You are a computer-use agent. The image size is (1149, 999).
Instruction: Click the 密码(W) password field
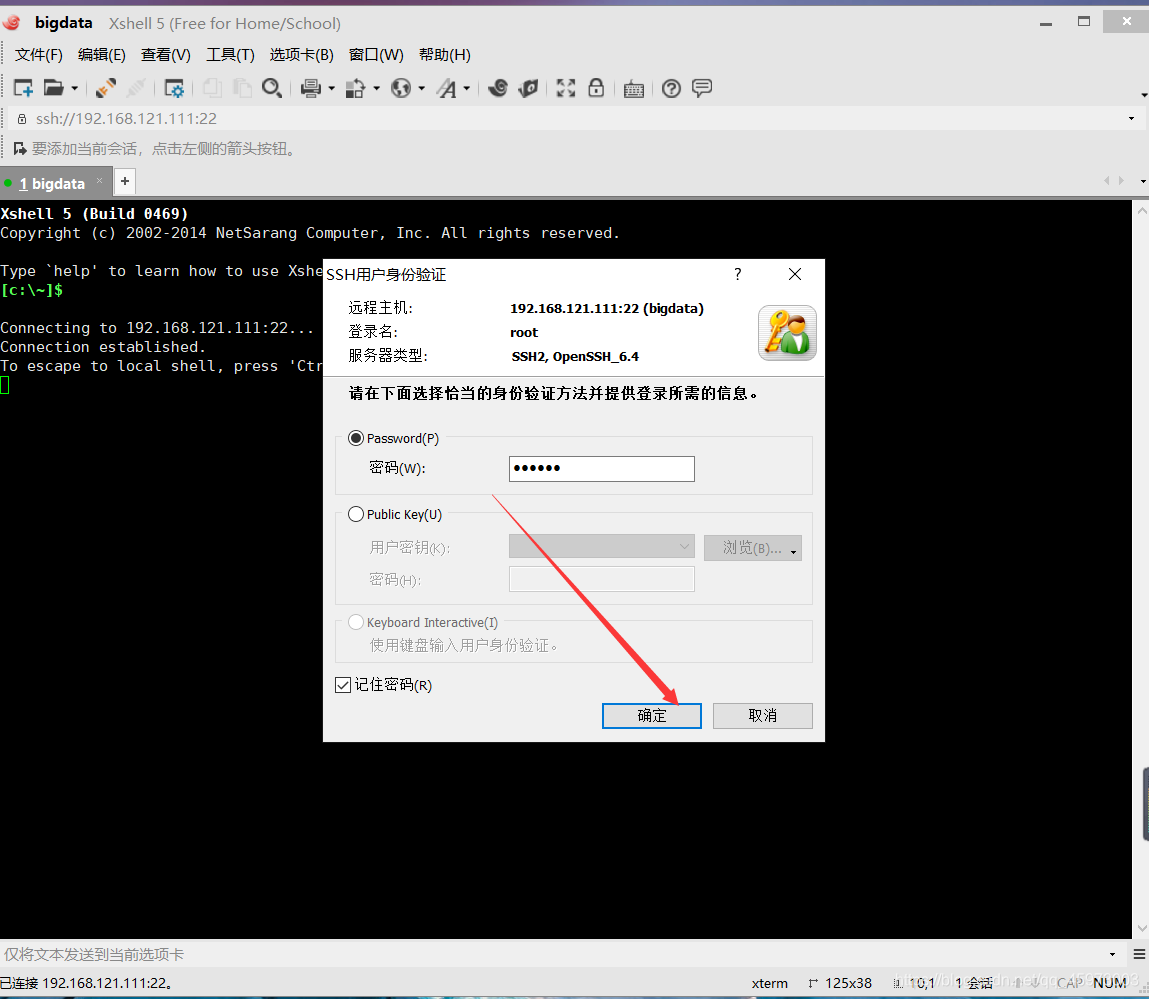click(x=602, y=468)
